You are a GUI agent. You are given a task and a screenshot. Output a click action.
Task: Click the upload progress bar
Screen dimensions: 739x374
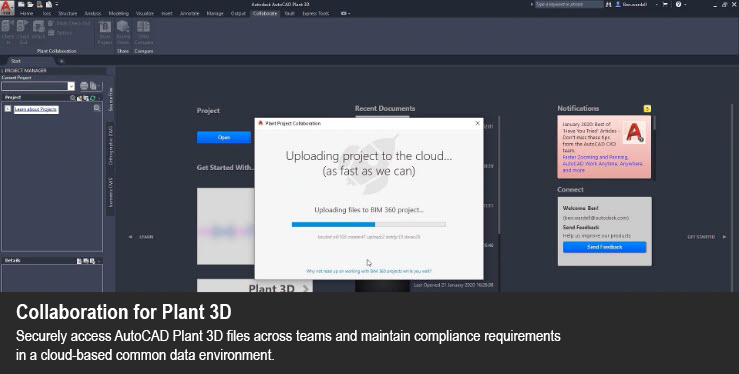pyautogui.click(x=369, y=225)
